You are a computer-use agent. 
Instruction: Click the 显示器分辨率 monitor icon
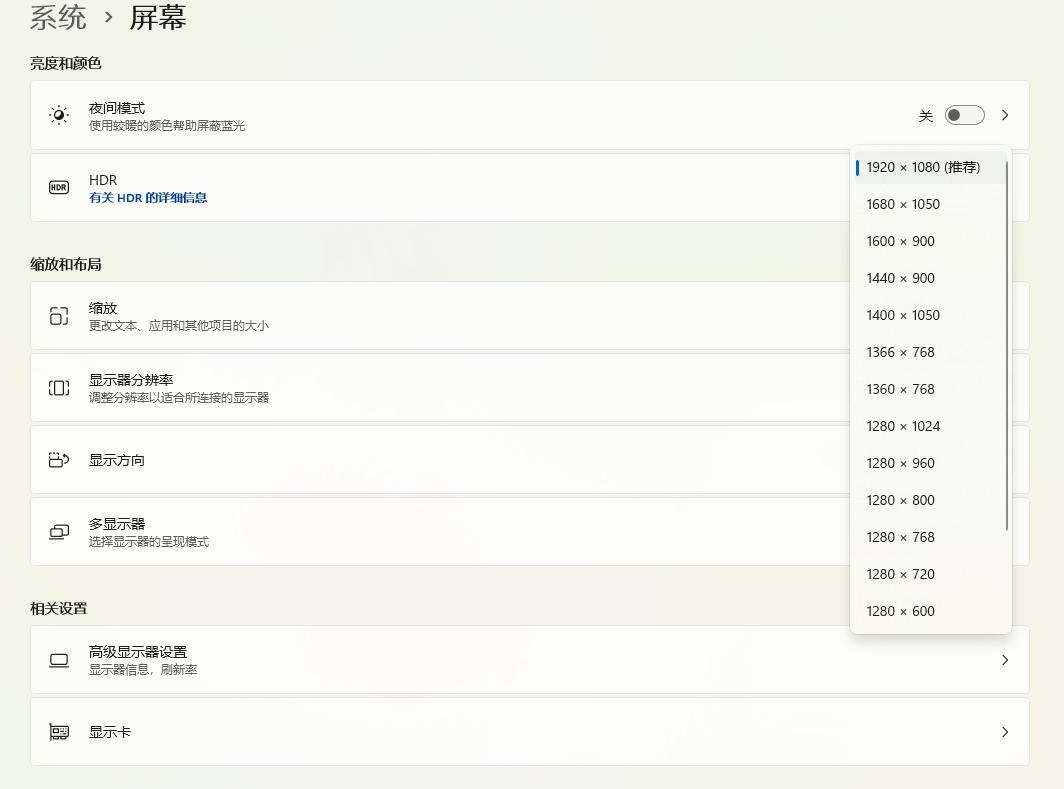(x=59, y=387)
